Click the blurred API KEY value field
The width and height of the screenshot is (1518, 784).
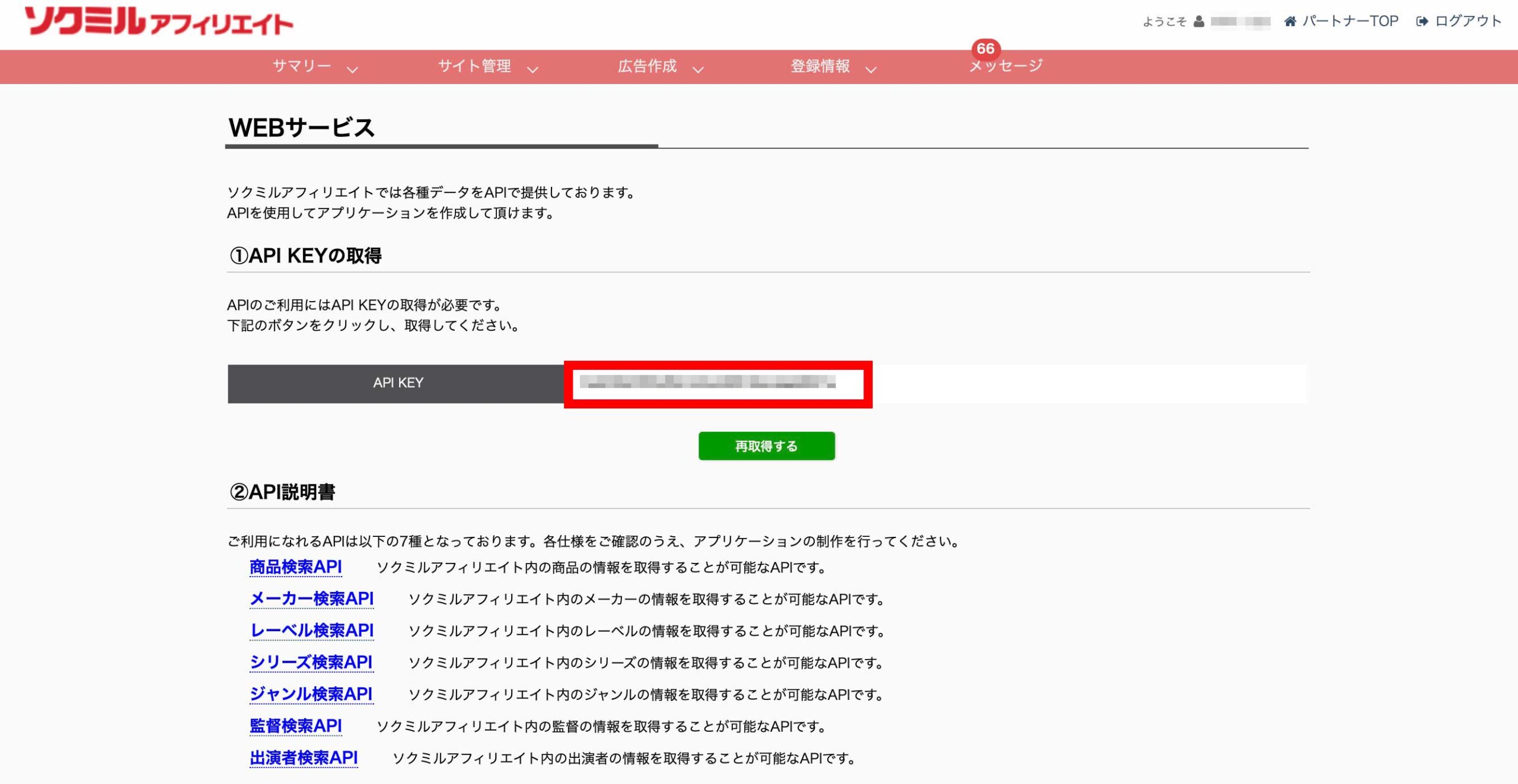coord(708,382)
